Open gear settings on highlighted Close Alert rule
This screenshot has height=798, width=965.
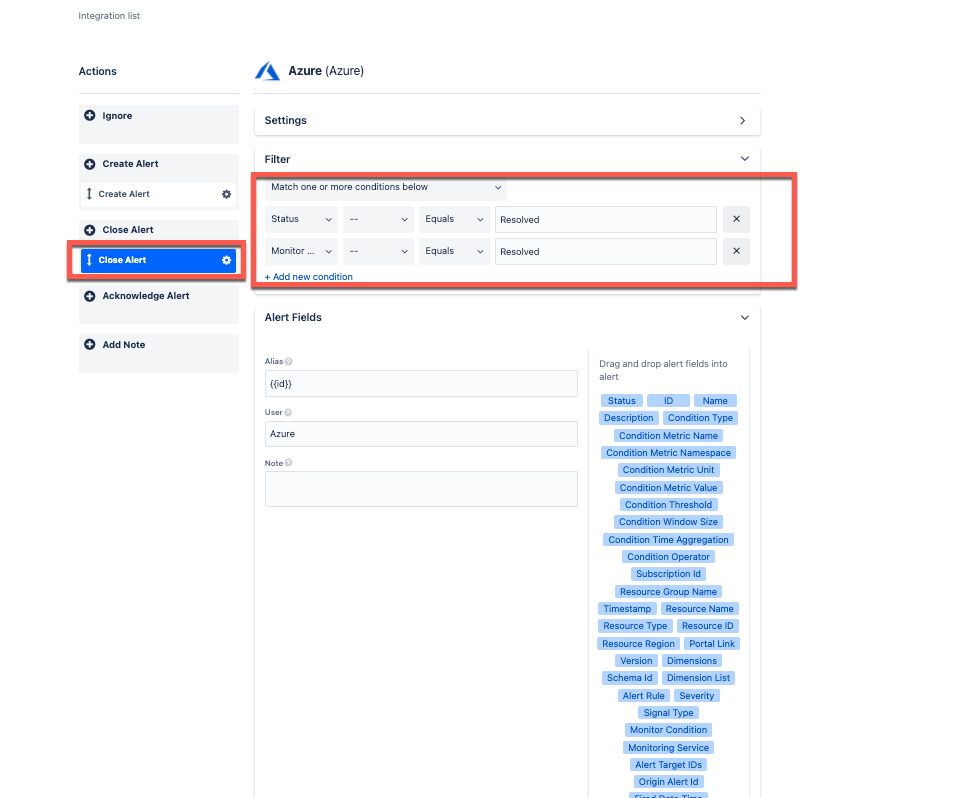click(x=226, y=260)
